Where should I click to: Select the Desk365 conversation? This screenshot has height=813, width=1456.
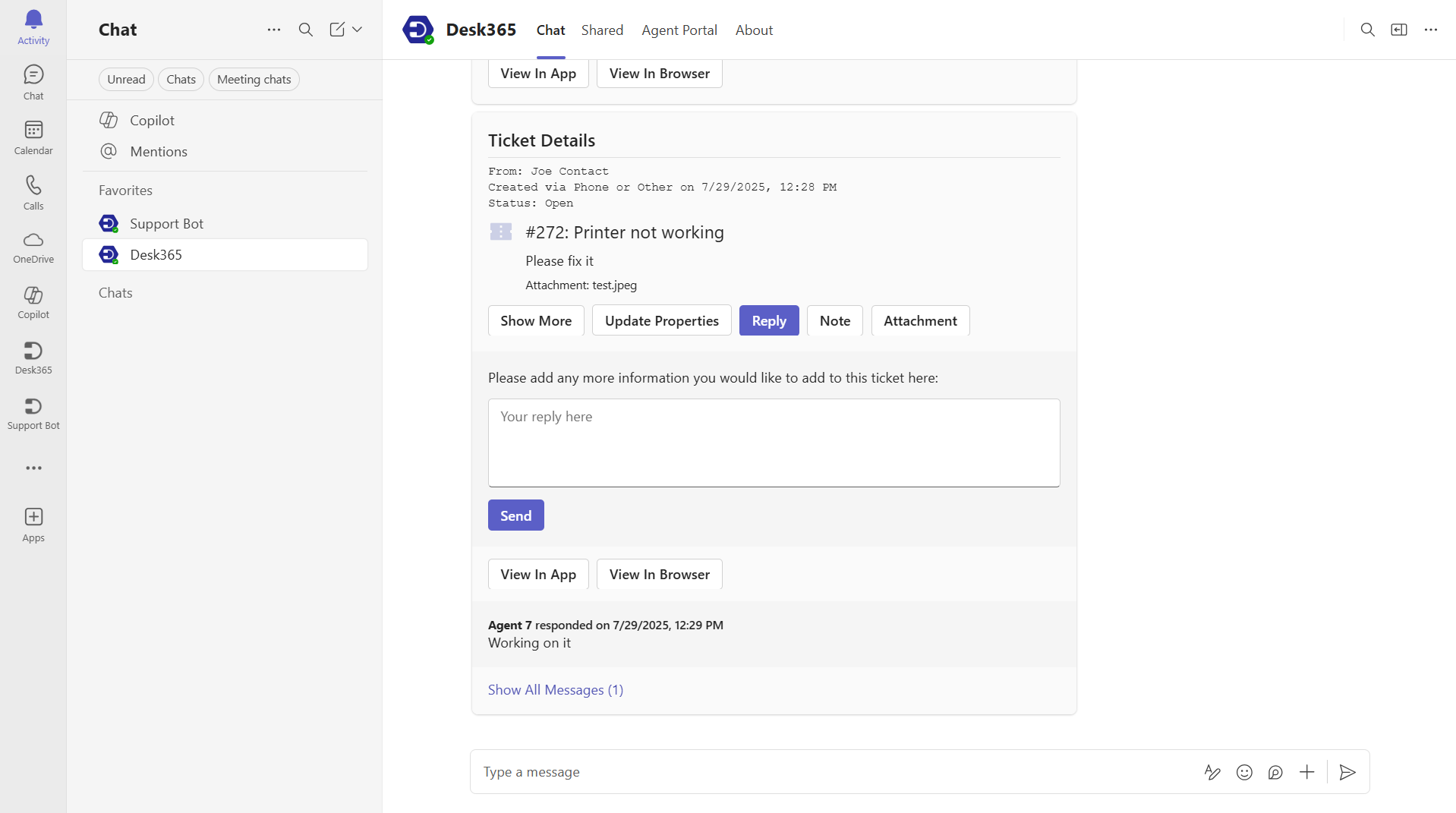pos(225,254)
